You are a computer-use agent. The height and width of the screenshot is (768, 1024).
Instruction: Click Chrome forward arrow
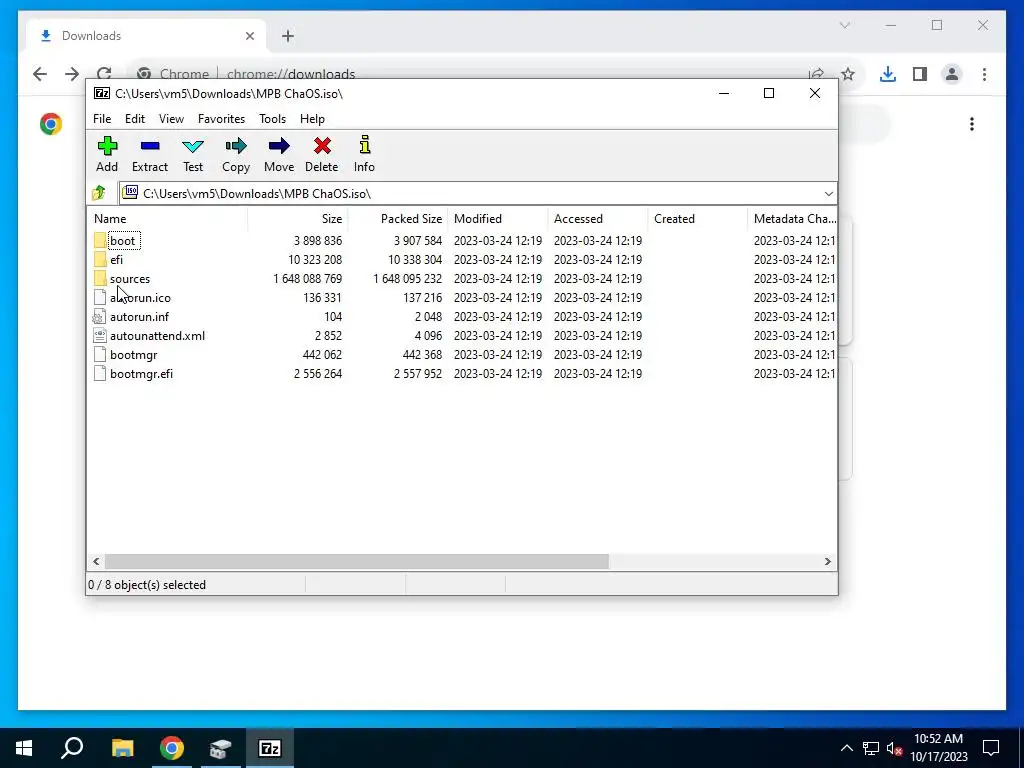click(72, 74)
